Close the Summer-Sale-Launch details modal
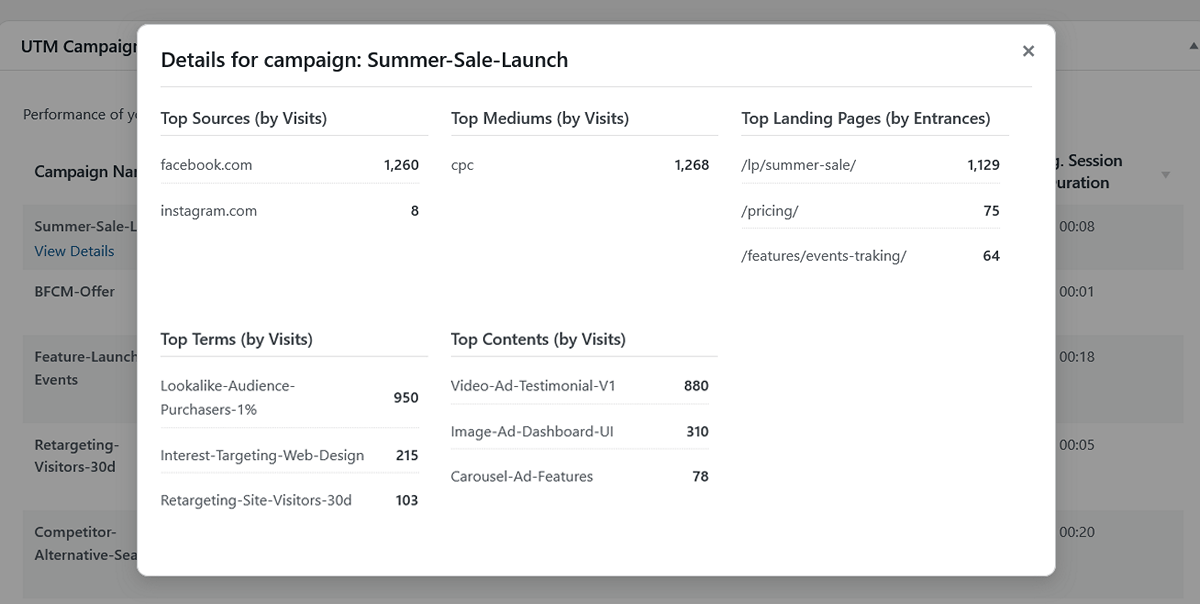1200x604 pixels. [1028, 50]
